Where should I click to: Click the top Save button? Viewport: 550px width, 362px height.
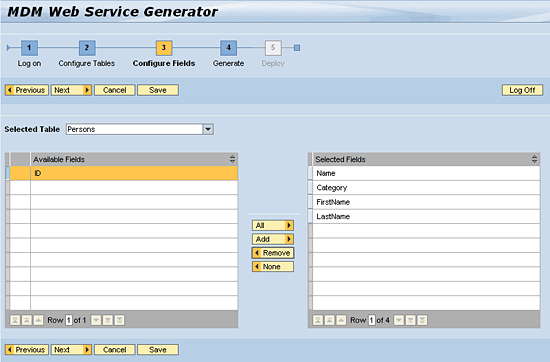[x=158, y=90]
